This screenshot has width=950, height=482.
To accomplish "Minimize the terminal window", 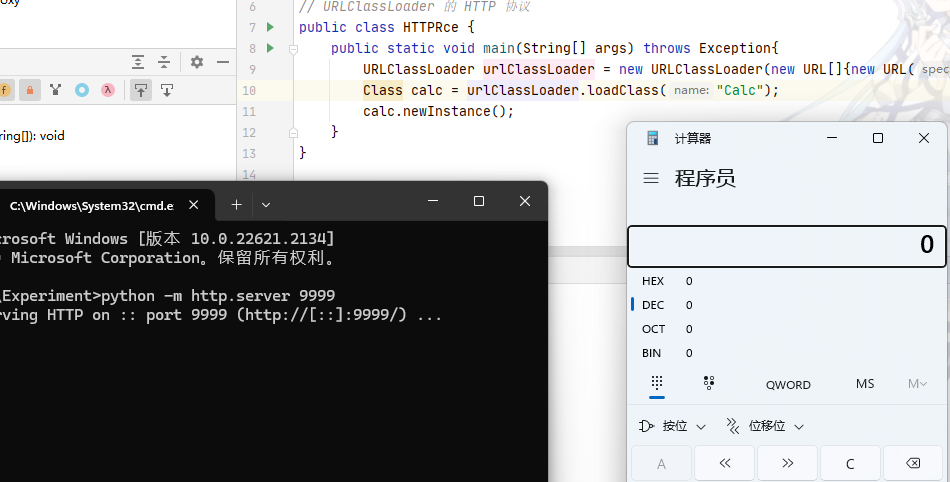I will pos(433,201).
